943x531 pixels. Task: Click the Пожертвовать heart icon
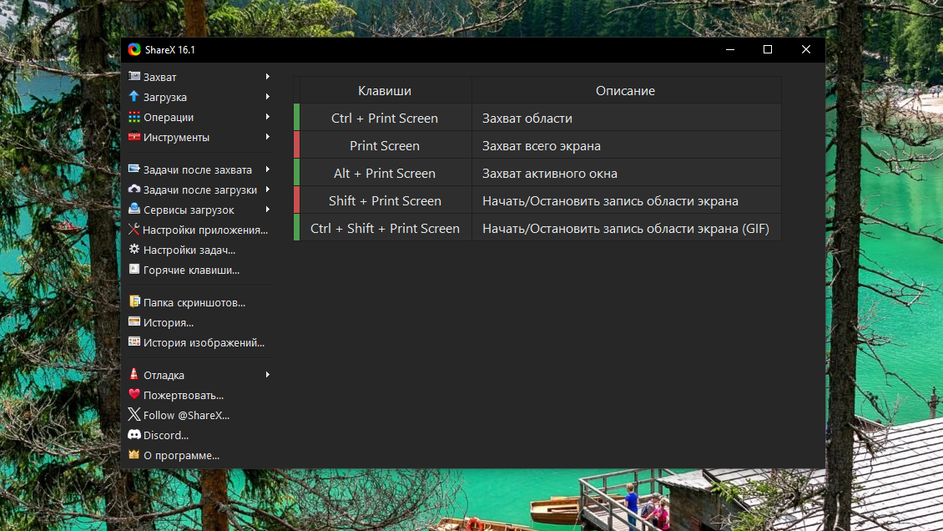(134, 394)
